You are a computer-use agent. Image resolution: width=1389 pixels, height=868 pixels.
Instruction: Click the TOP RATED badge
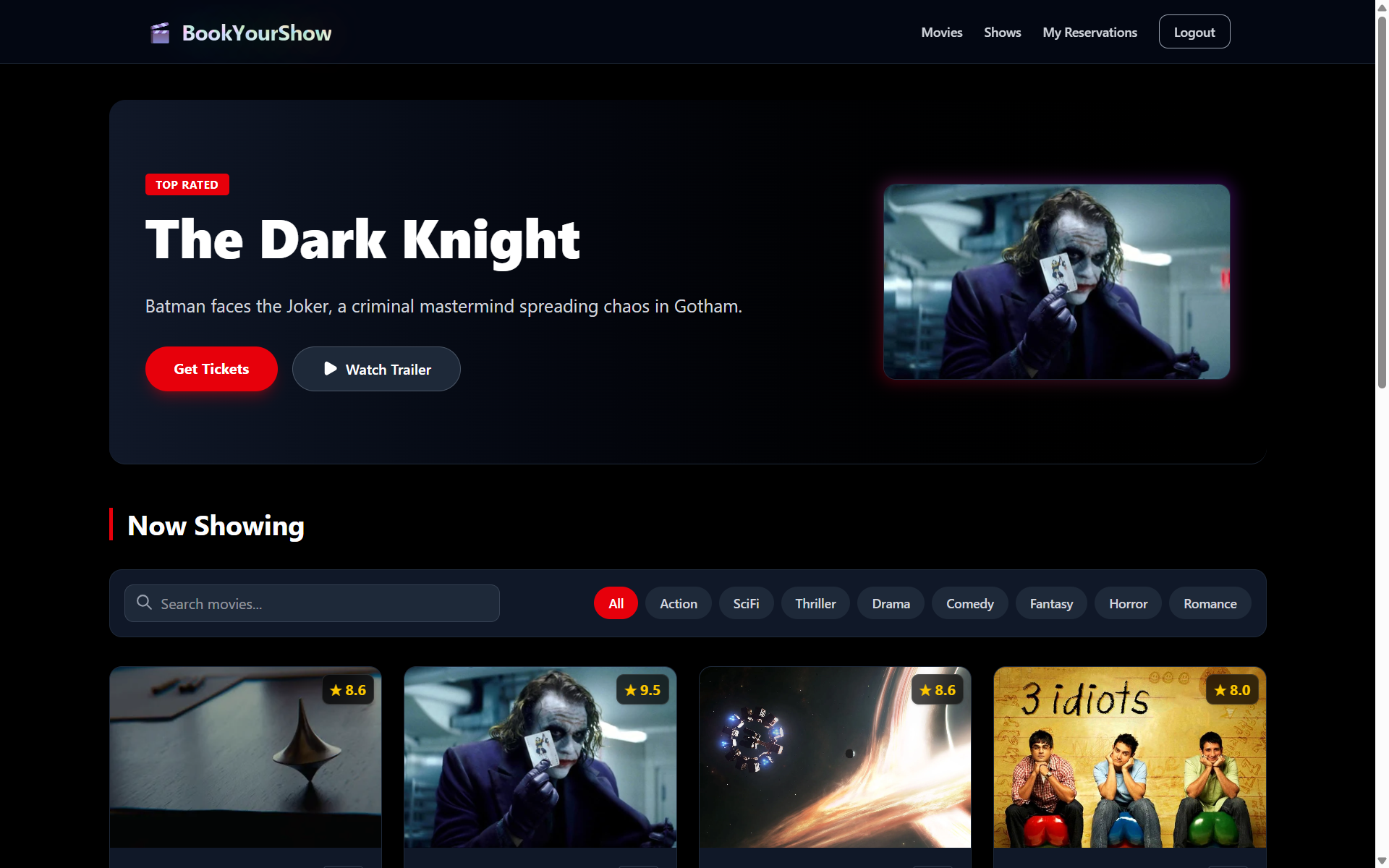tap(187, 184)
